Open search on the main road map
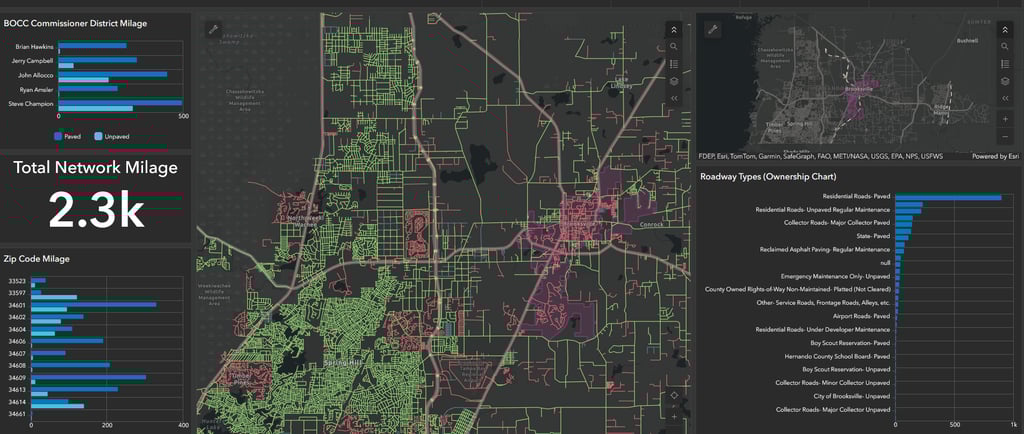This screenshot has width=1024, height=434. click(674, 47)
